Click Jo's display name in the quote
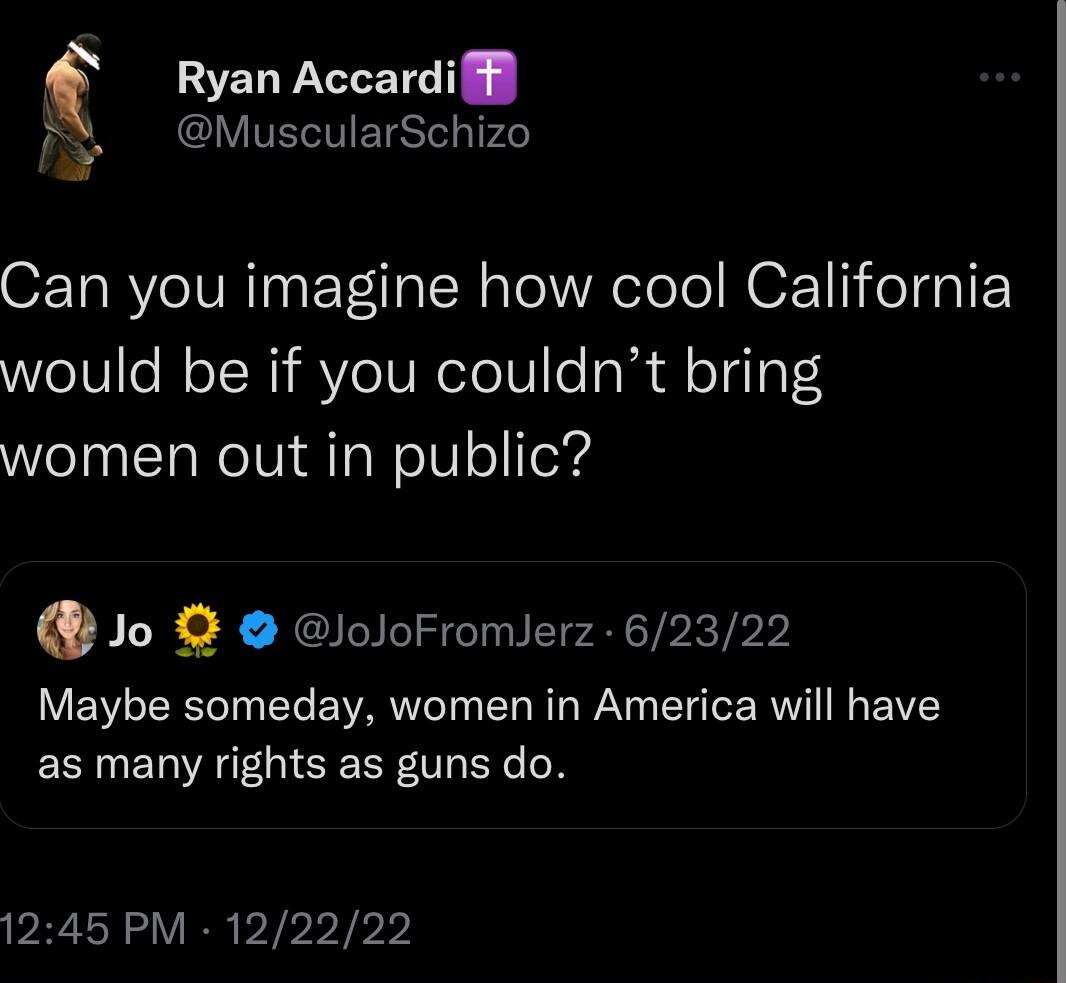The image size is (1066, 983). click(x=132, y=630)
